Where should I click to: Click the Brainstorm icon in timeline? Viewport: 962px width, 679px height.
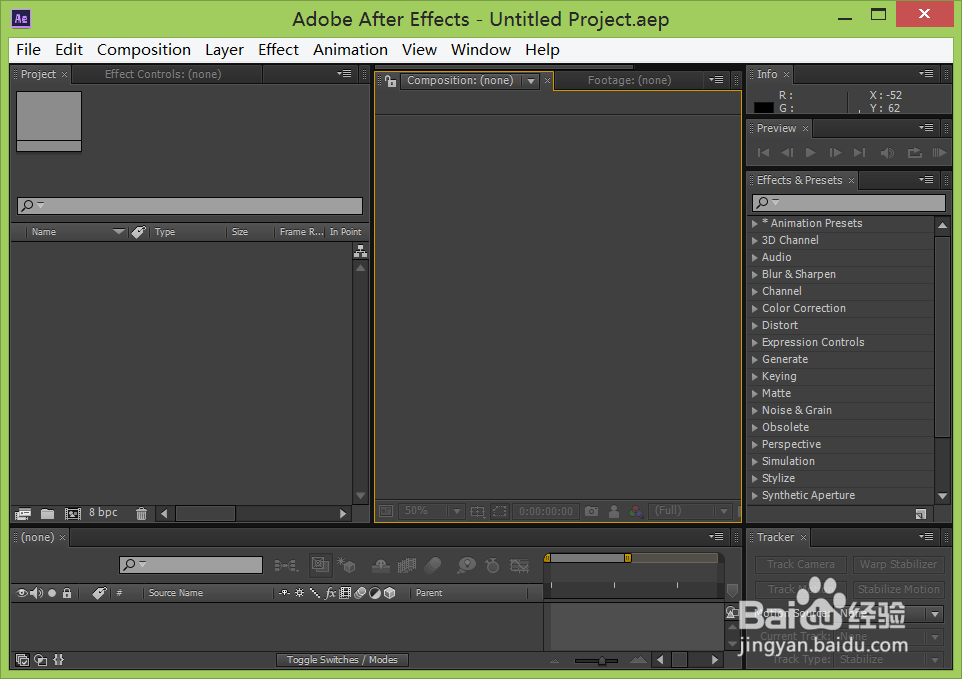click(467, 565)
